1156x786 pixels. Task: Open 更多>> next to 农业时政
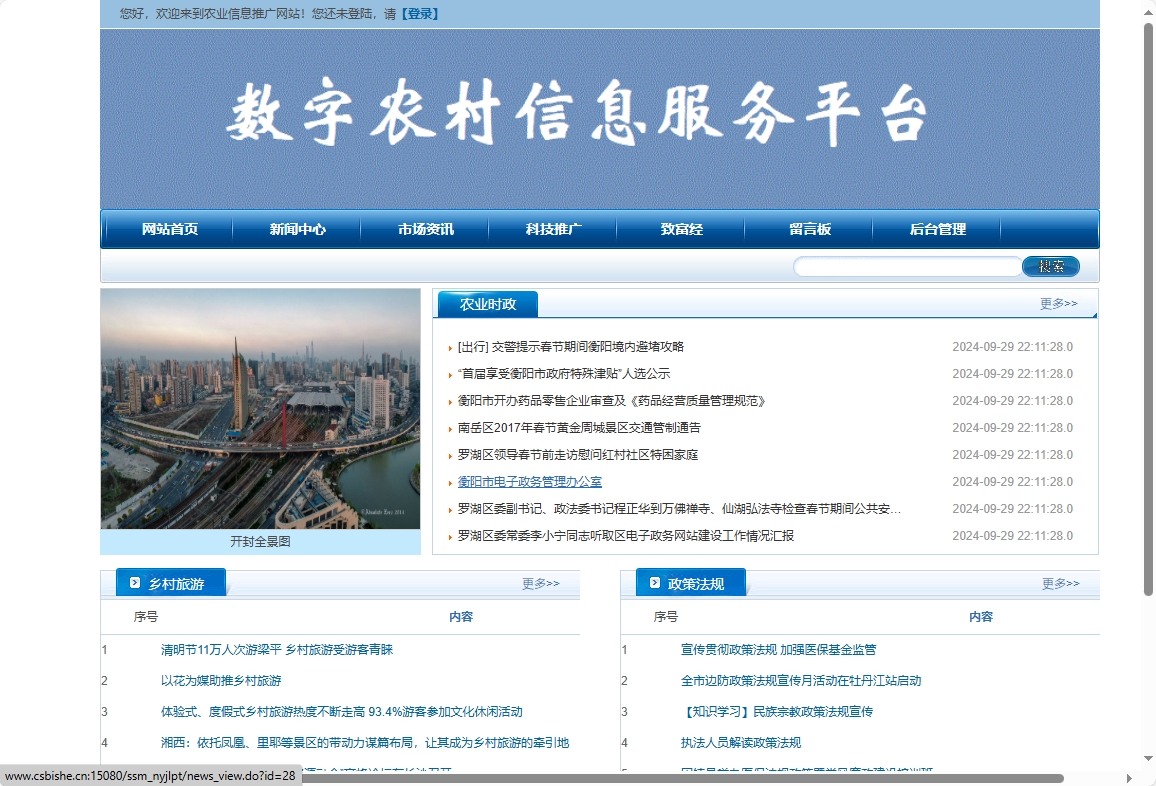pyautogui.click(x=1062, y=303)
